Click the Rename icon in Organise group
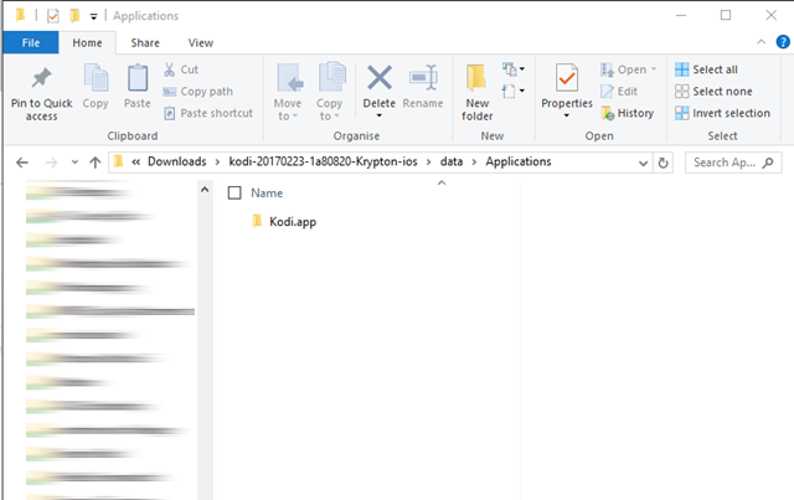 click(x=423, y=80)
